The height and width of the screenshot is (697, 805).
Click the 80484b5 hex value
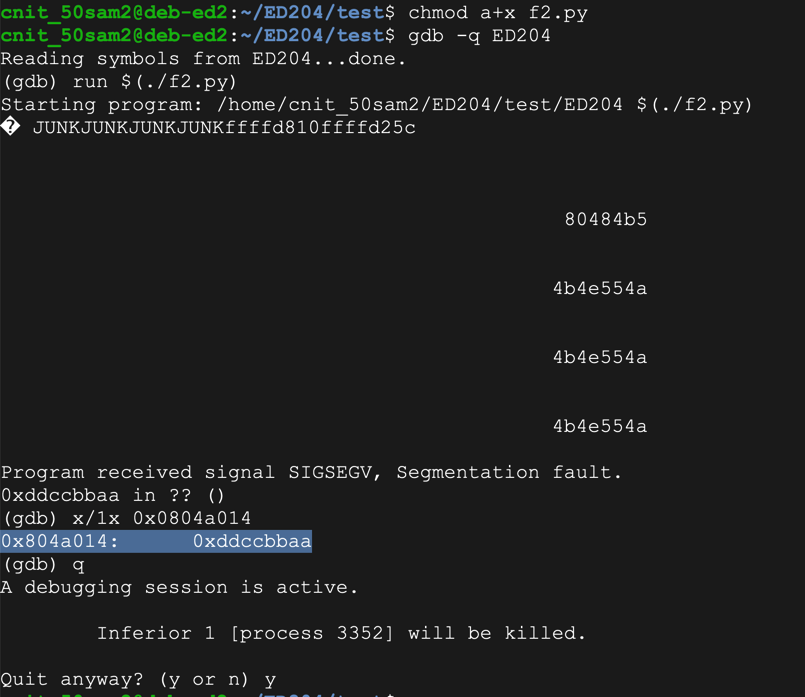(605, 219)
